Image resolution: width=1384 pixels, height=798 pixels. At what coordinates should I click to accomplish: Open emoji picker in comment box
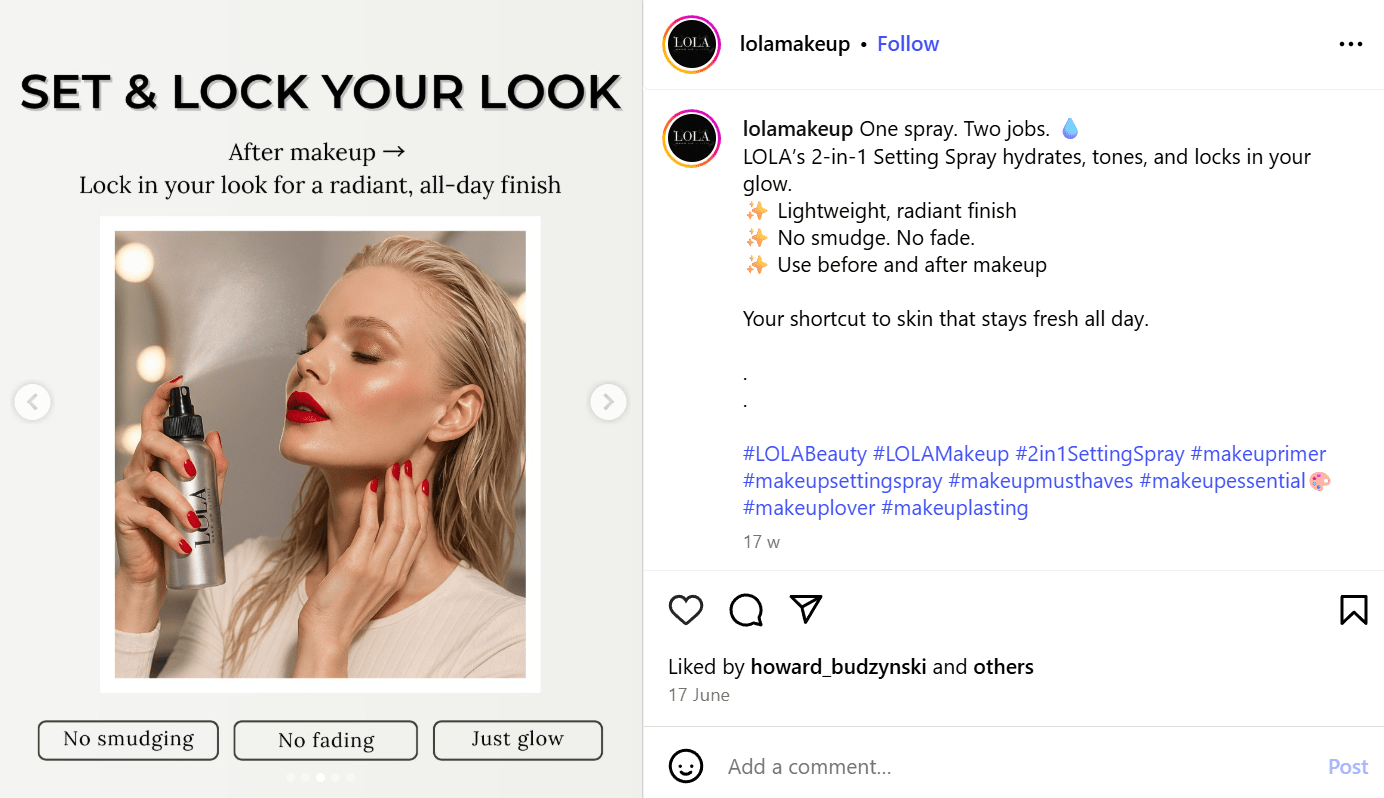tap(685, 767)
